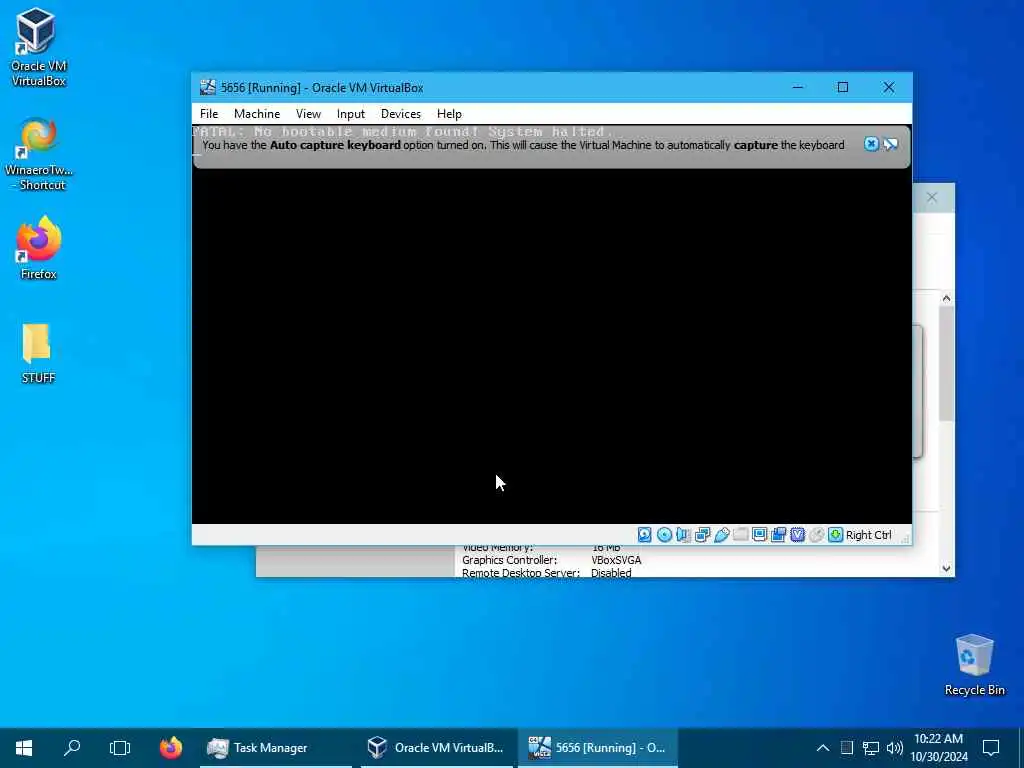Click Remote Desktop Server Disabled value
Screen dimensions: 1024x768
[x=611, y=573]
